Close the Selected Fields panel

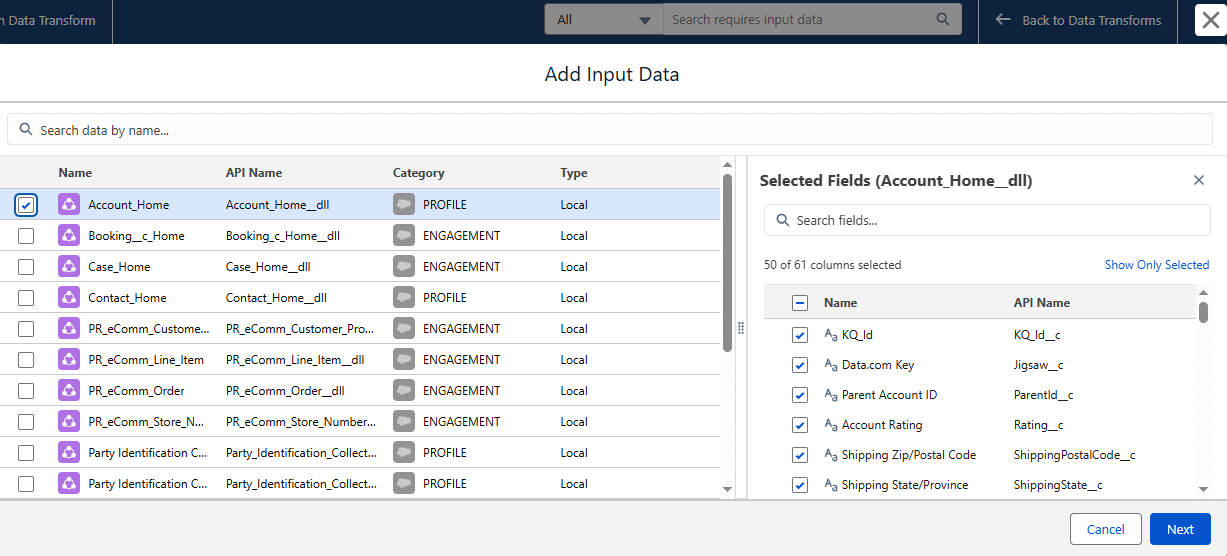(1199, 181)
